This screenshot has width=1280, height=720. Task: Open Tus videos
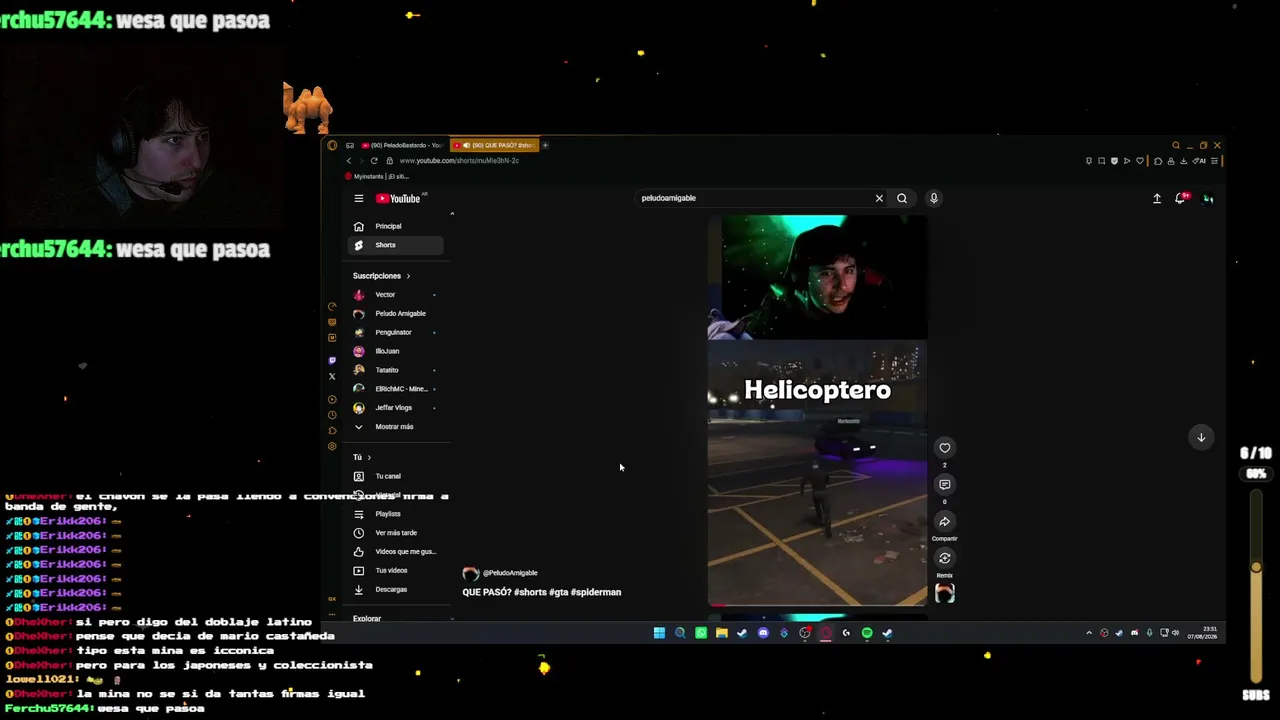coord(395,571)
